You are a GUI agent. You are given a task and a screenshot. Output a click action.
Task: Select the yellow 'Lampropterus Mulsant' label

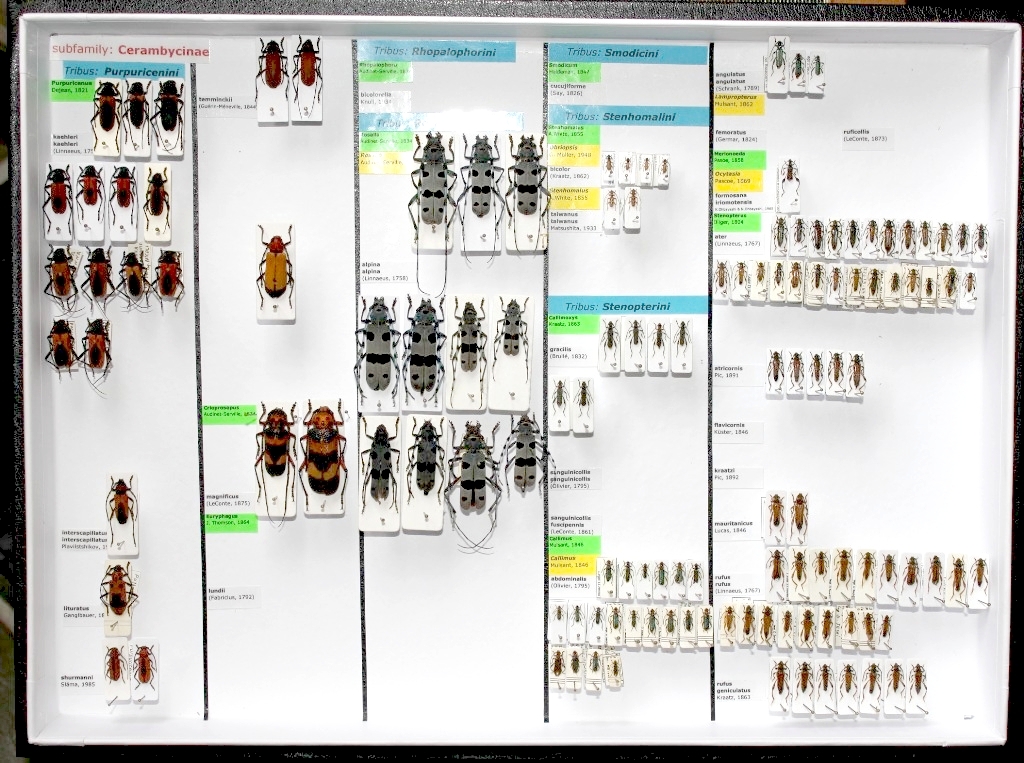click(x=739, y=104)
